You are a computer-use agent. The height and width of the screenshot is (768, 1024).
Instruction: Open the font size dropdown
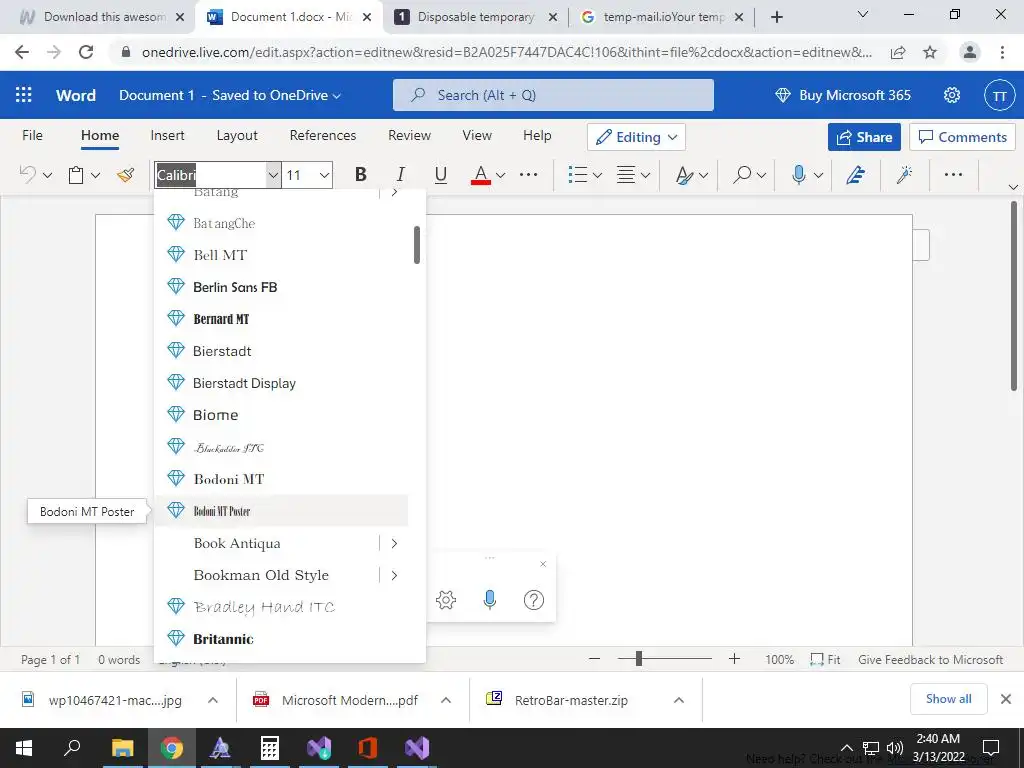tap(324, 175)
